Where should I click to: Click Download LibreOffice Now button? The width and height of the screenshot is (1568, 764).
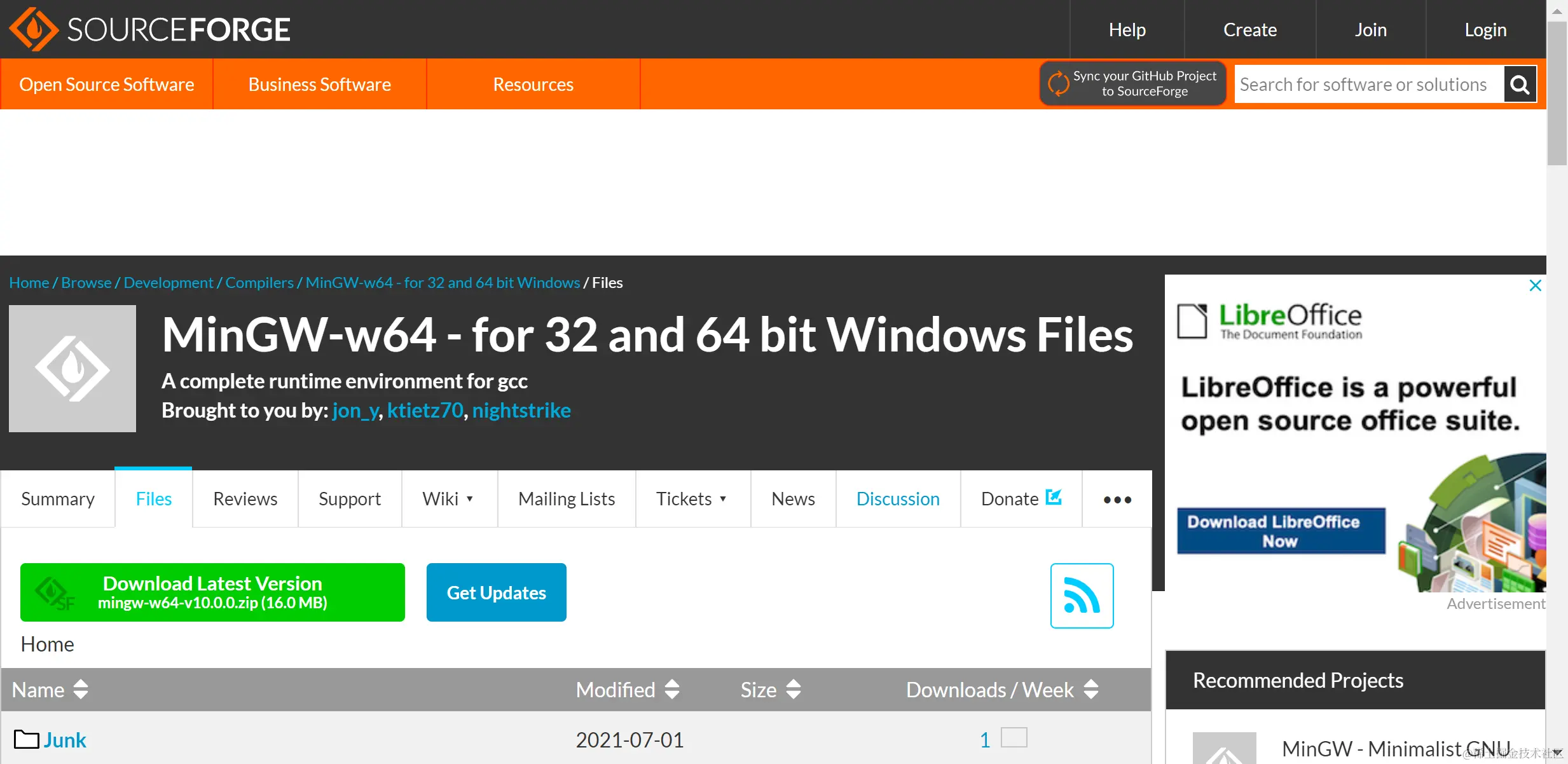coord(1281,531)
